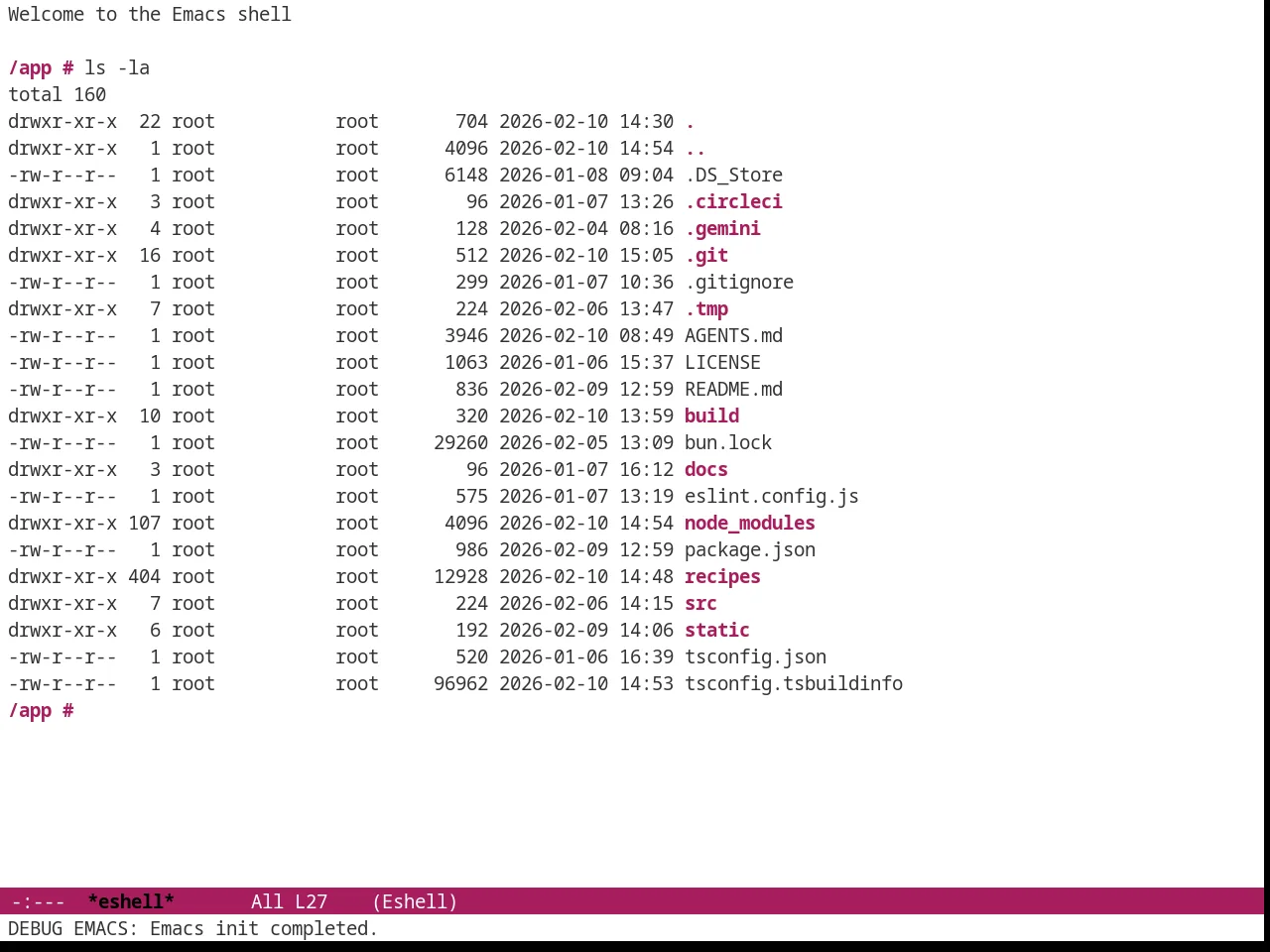
Task: Click the docs directory name
Action: [706, 469]
